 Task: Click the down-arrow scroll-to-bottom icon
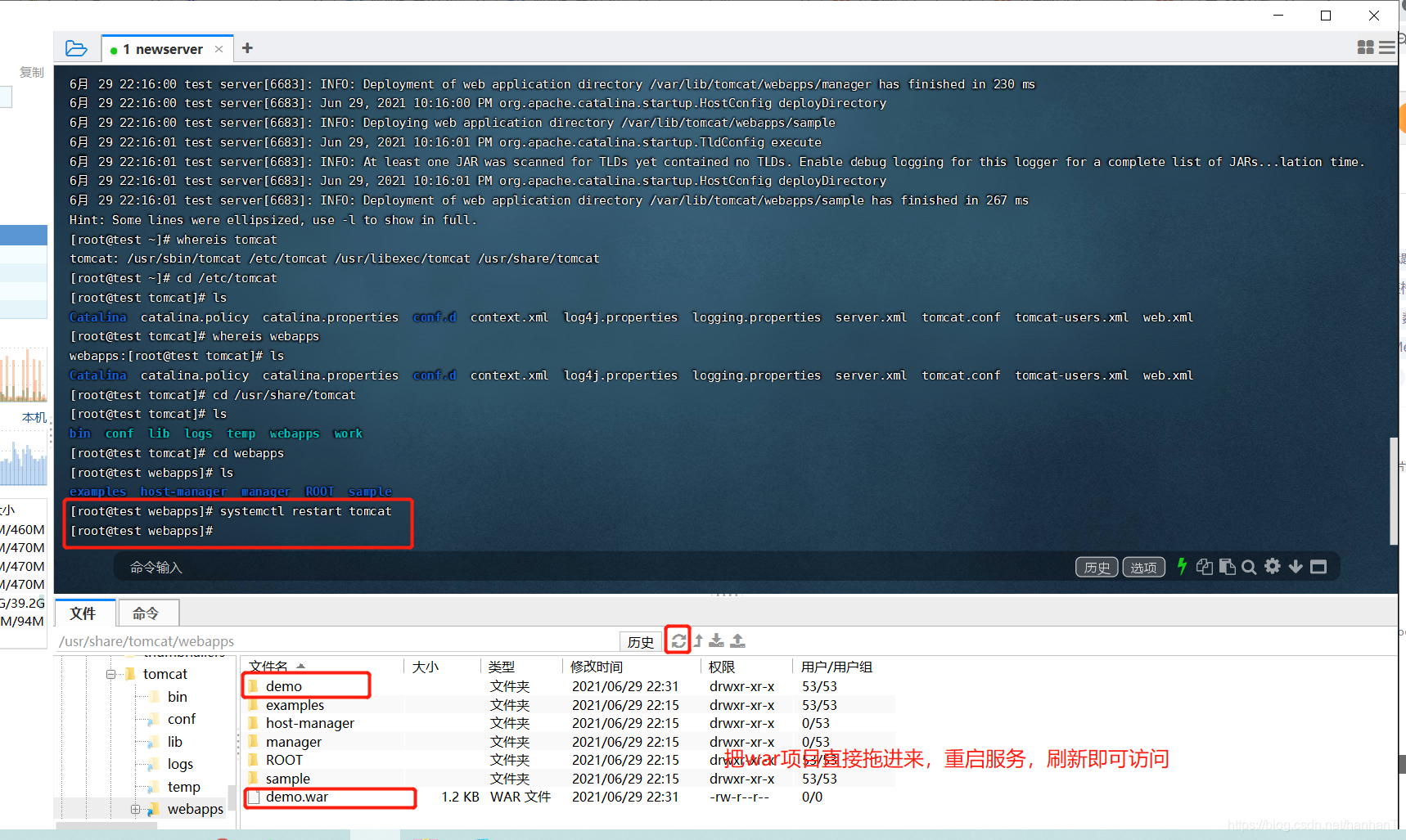pos(1296,566)
